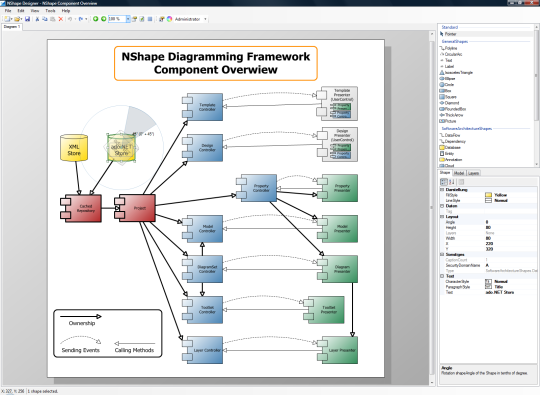
Task: Open the New Project dropdown arrow
Action: (x=12, y=19)
